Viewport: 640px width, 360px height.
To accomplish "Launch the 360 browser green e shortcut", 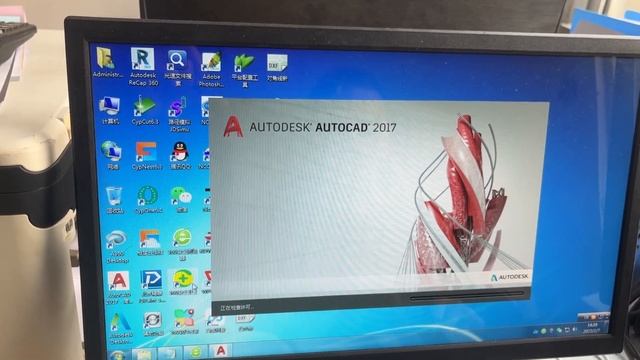I will coord(182,244).
